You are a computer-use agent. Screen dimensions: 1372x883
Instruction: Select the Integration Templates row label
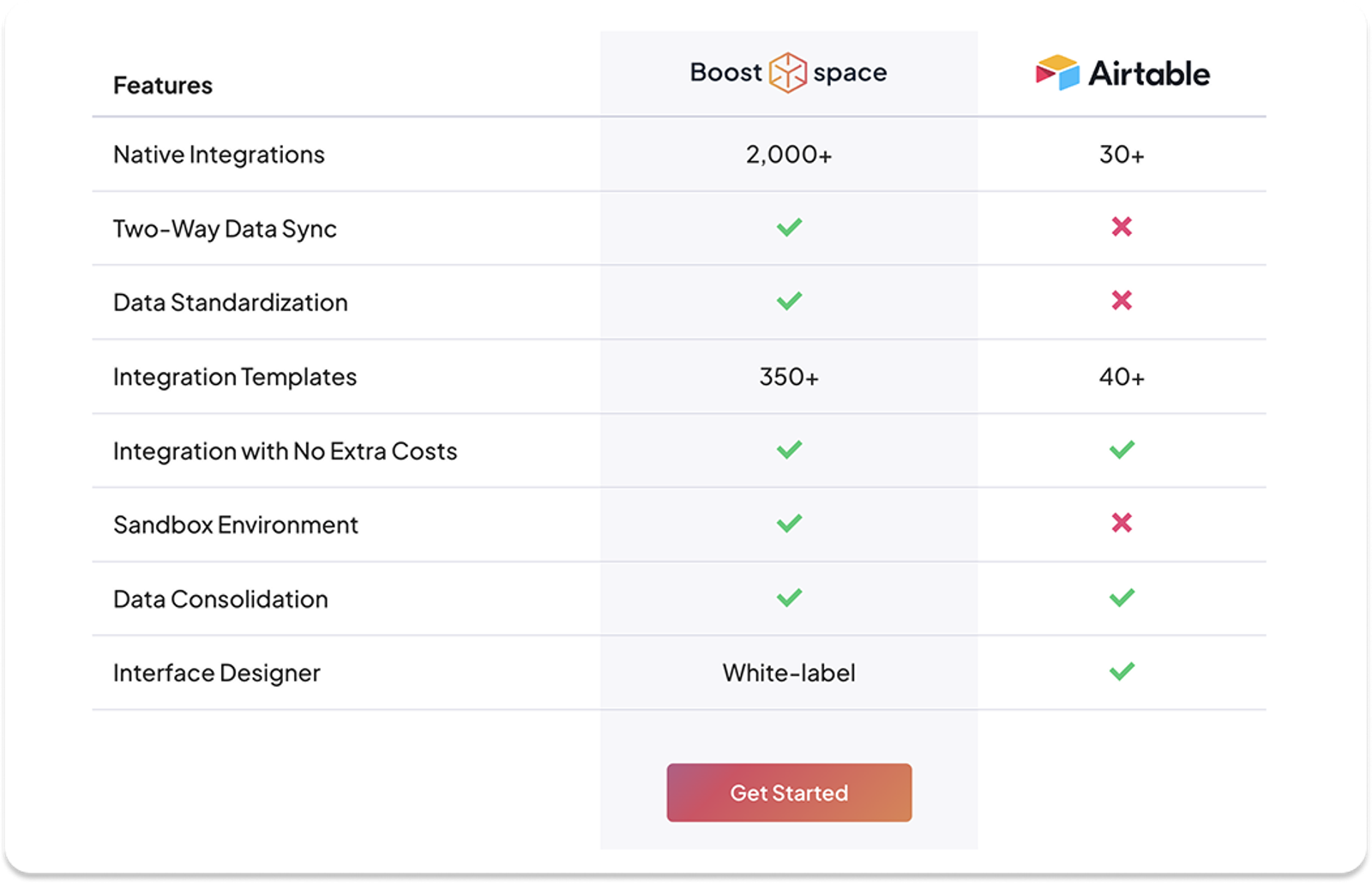pyautogui.click(x=235, y=377)
